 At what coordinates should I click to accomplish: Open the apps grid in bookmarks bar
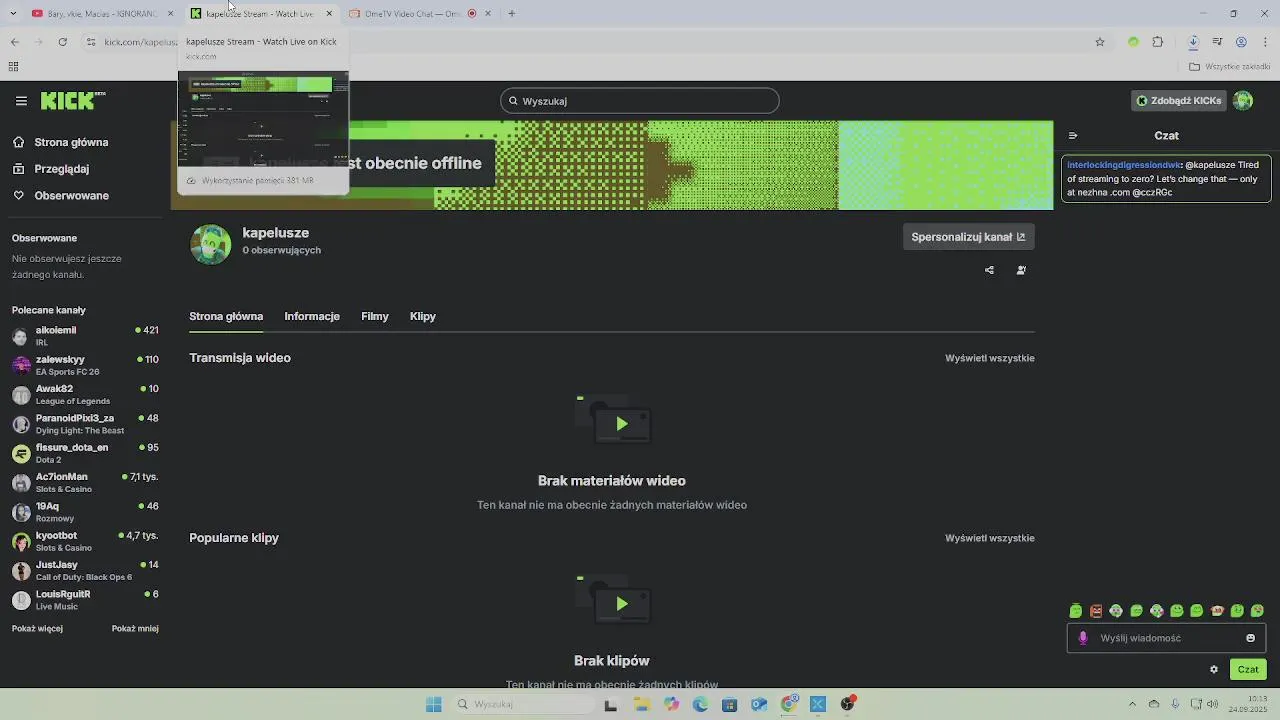pyautogui.click(x=13, y=67)
